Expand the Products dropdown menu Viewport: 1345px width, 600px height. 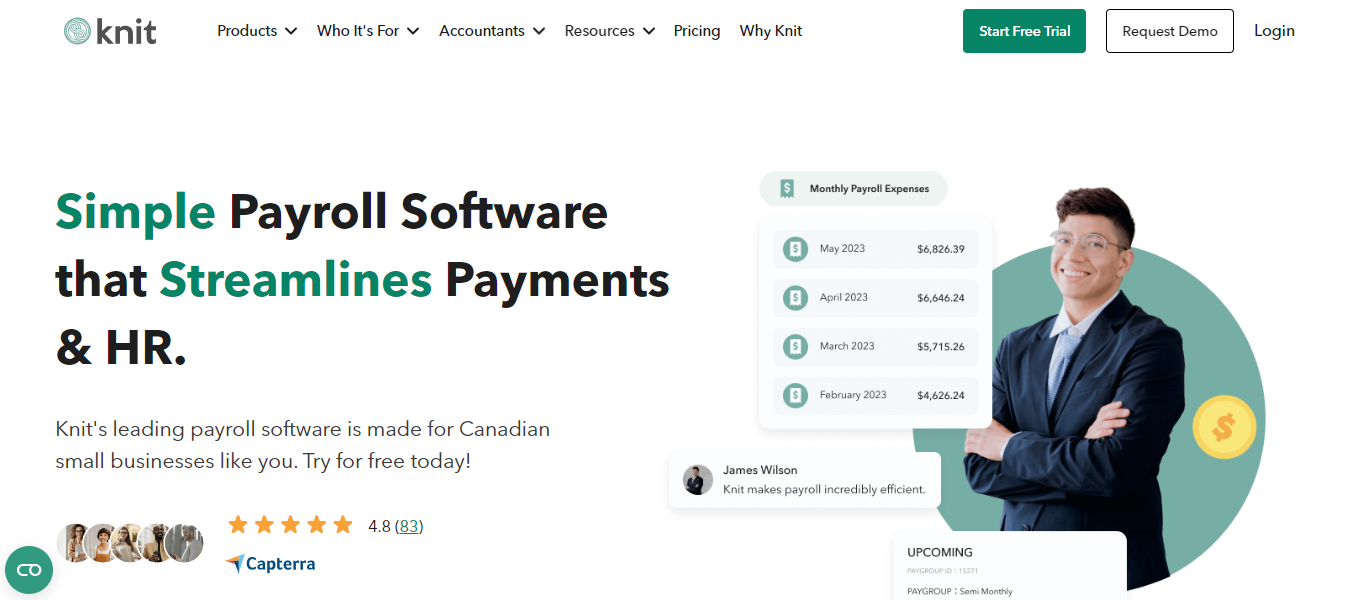(x=257, y=31)
